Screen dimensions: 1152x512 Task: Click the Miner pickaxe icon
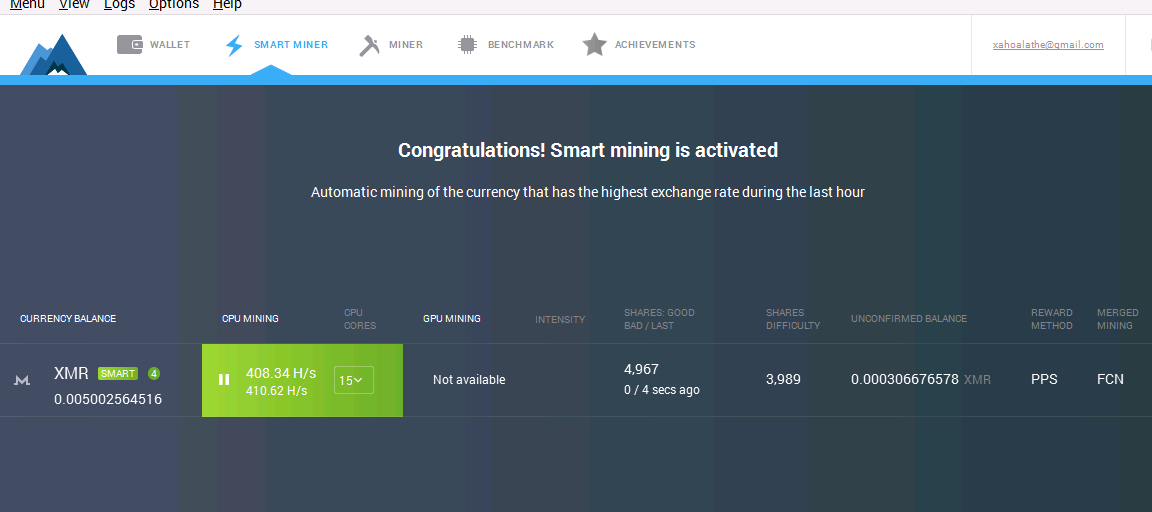(370, 46)
